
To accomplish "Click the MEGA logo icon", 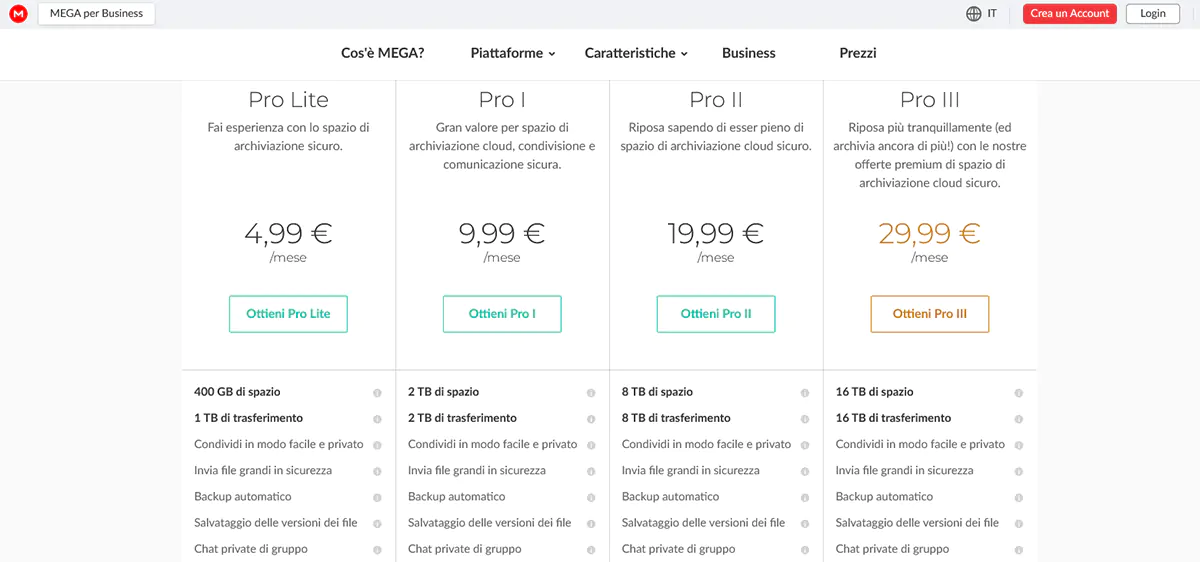I will [17, 14].
